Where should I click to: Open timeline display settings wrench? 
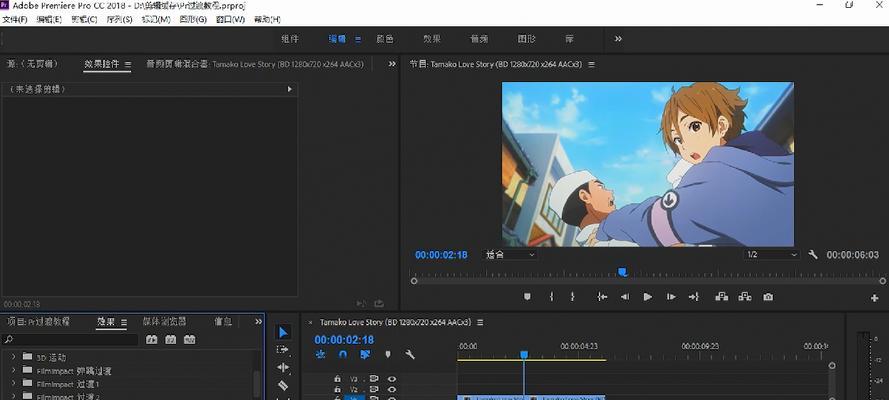410,354
